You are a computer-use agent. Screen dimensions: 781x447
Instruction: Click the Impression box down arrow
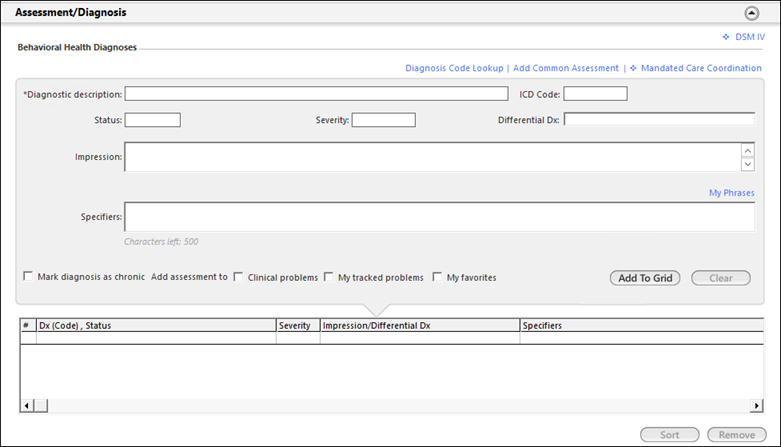pos(748,164)
